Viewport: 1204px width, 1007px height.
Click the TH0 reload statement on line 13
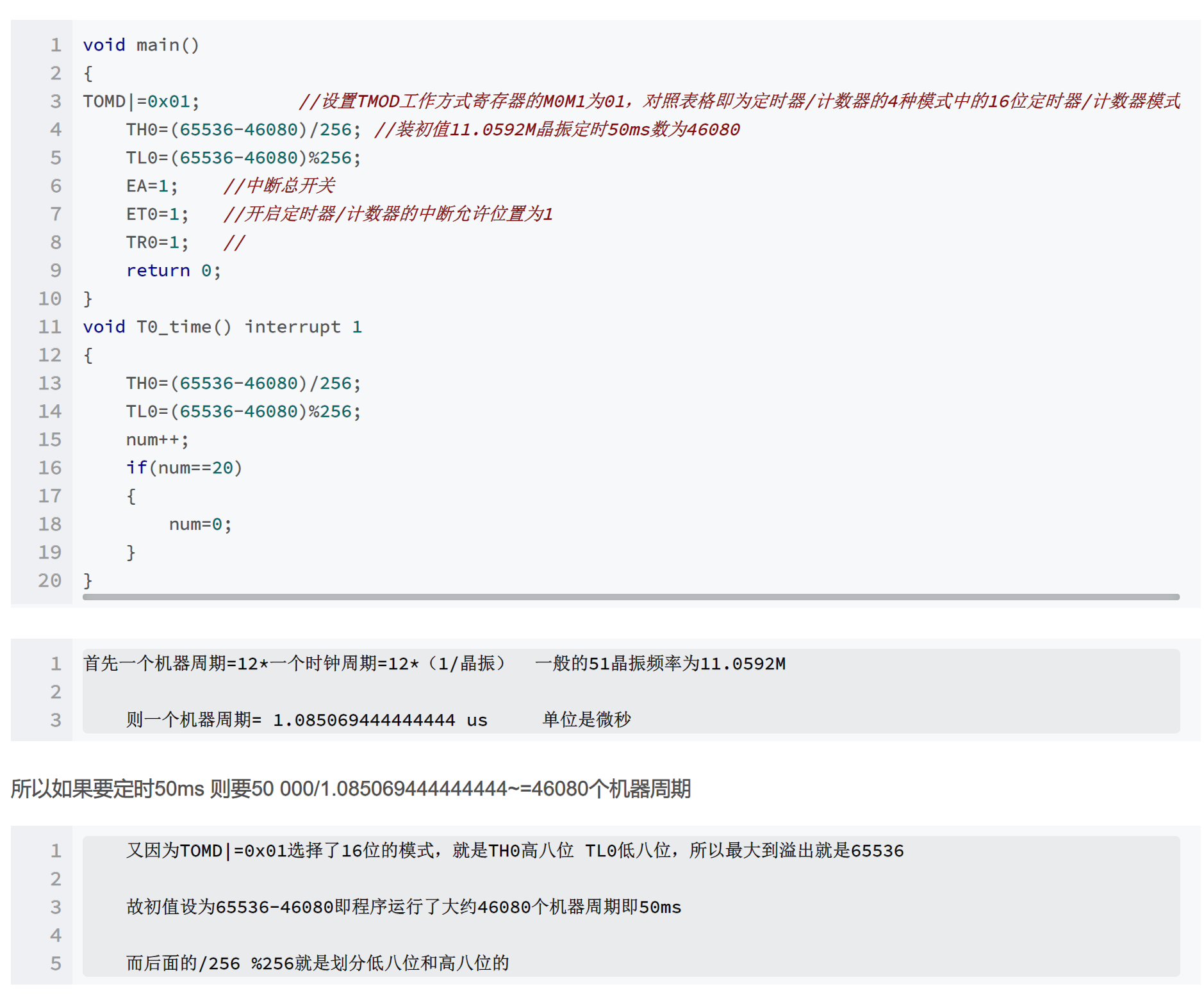pyautogui.click(x=243, y=383)
